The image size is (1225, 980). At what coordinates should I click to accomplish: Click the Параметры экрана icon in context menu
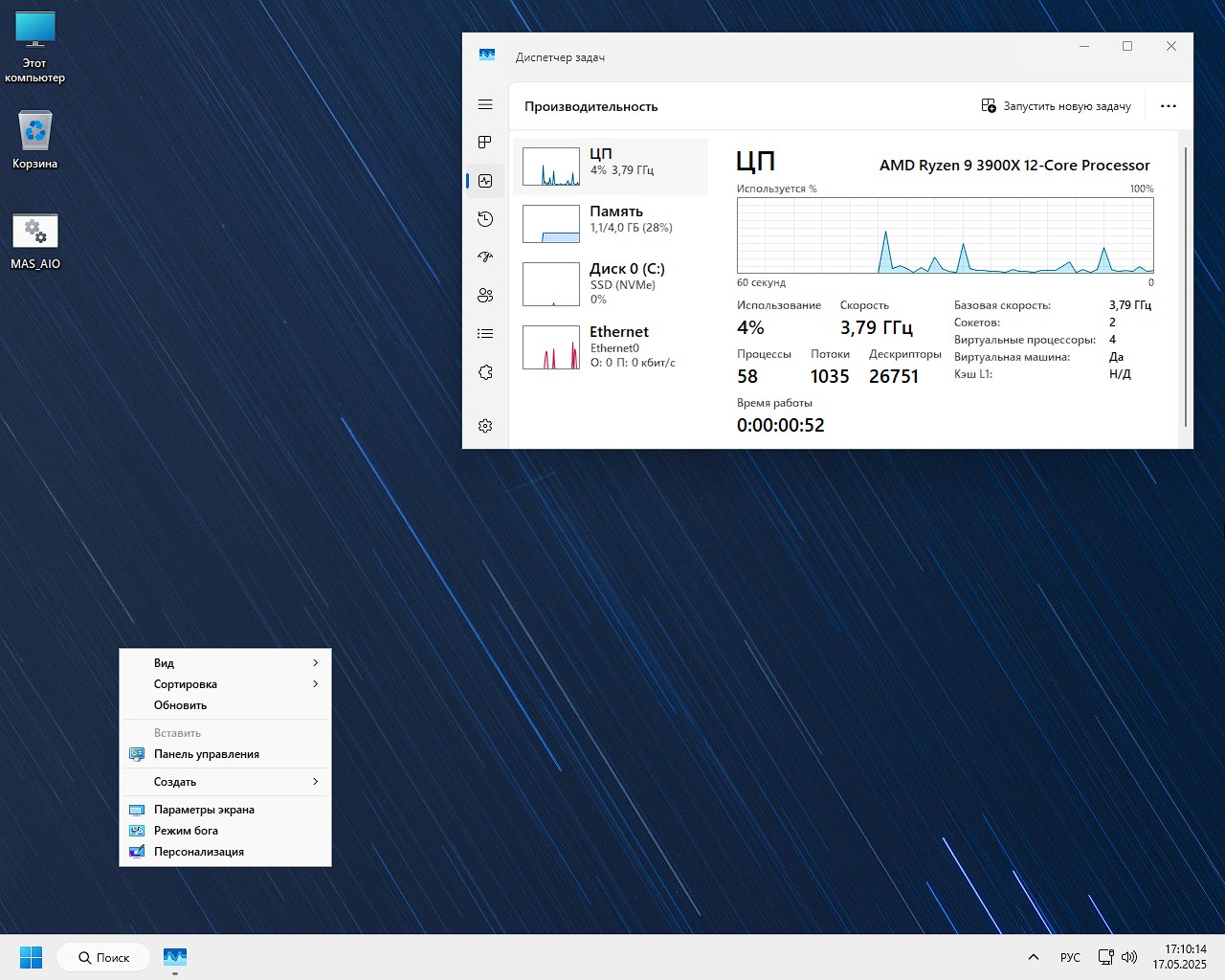click(x=137, y=810)
